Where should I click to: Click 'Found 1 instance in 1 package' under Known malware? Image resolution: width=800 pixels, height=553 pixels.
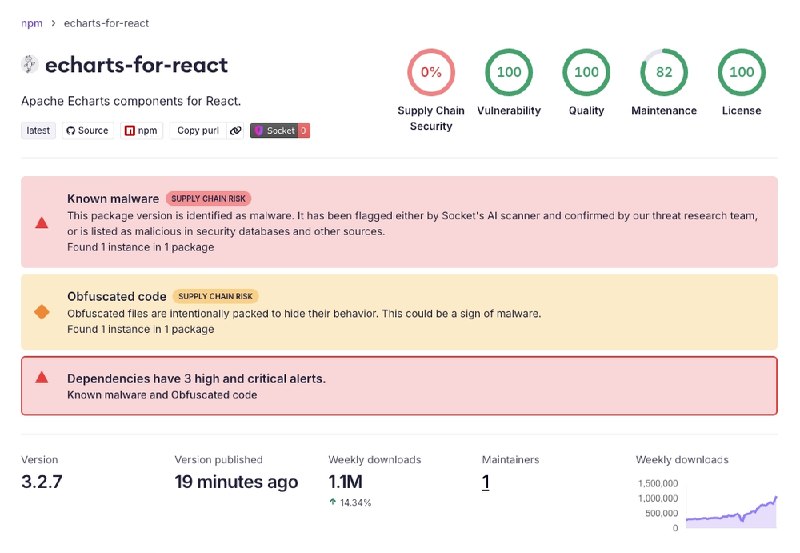(140, 247)
